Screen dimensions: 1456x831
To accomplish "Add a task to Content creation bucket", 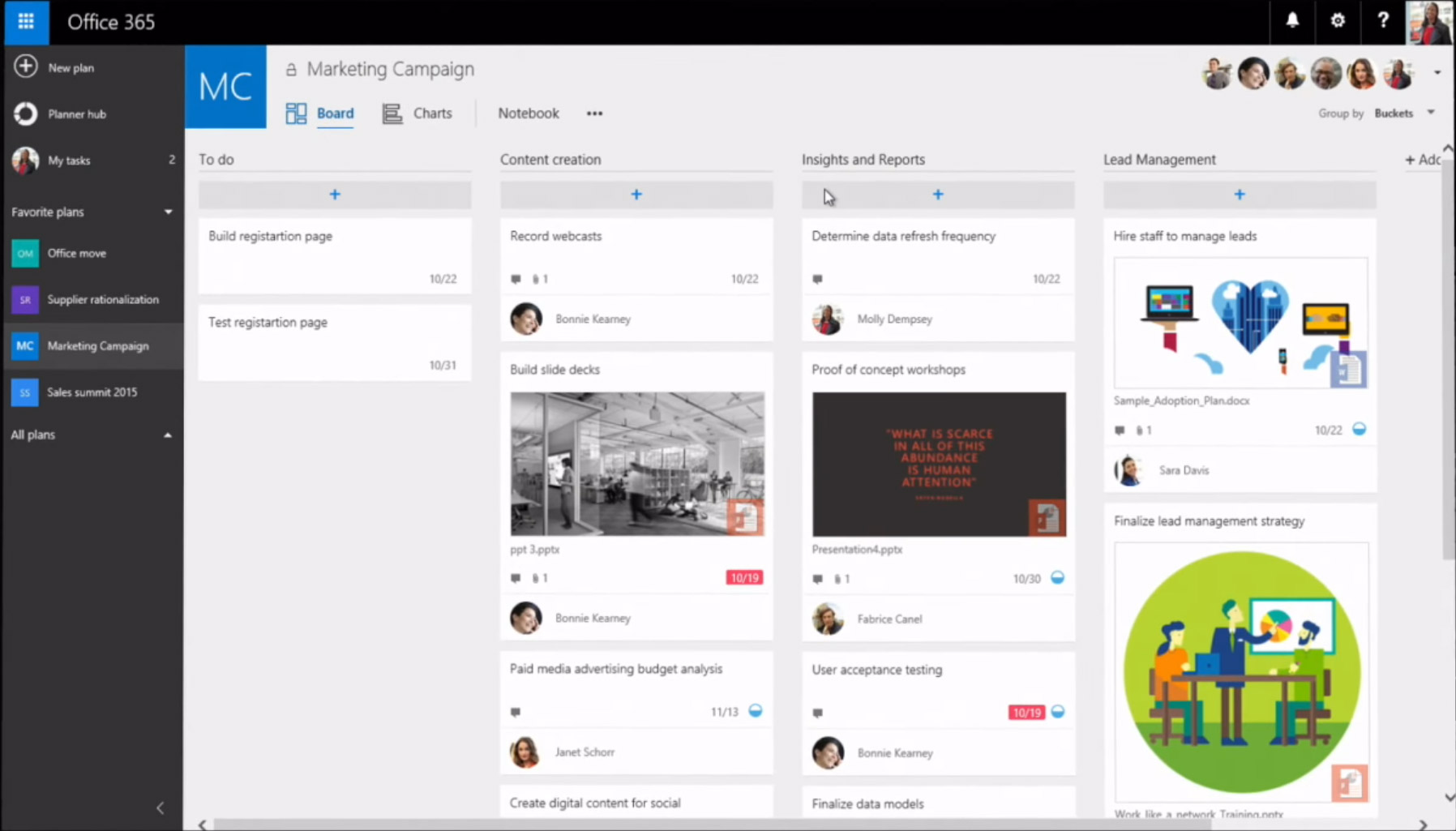I will click(636, 195).
